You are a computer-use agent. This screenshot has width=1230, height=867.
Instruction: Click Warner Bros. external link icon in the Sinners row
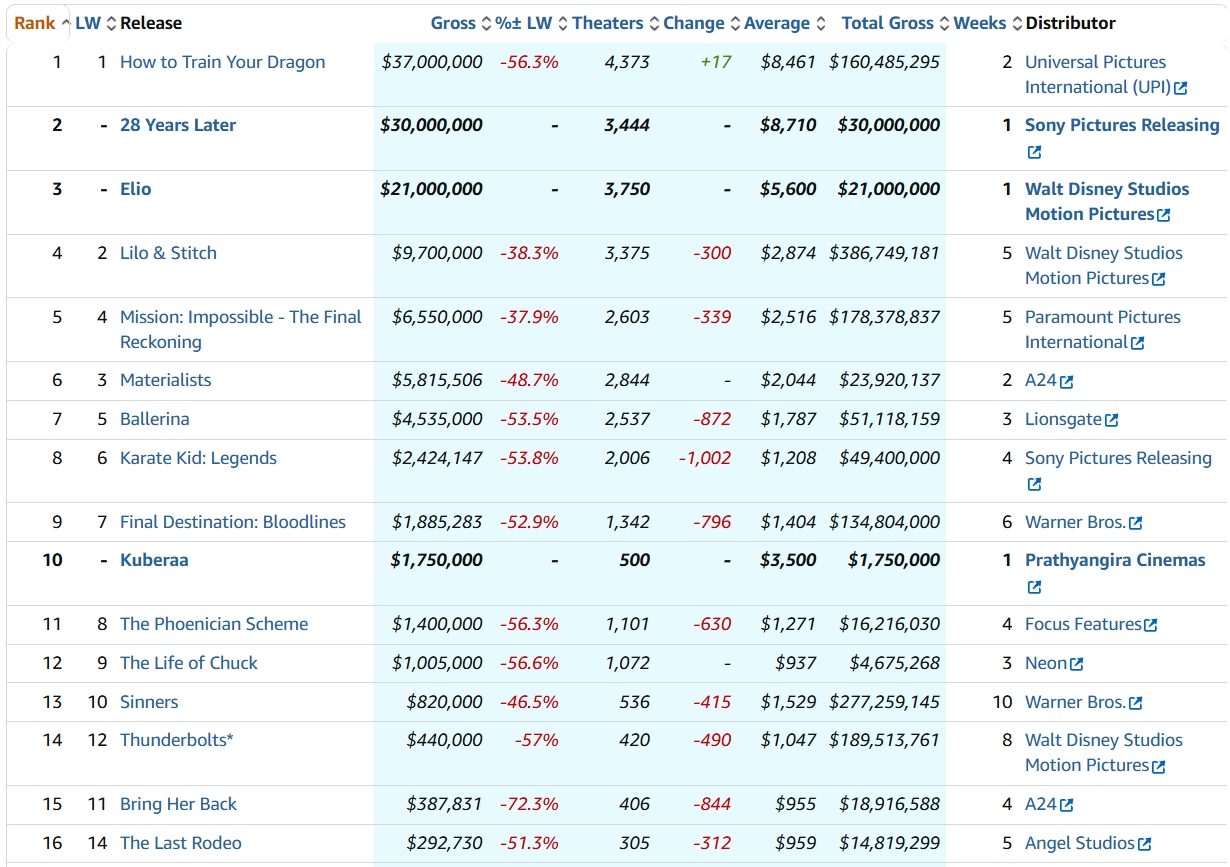click(1135, 703)
